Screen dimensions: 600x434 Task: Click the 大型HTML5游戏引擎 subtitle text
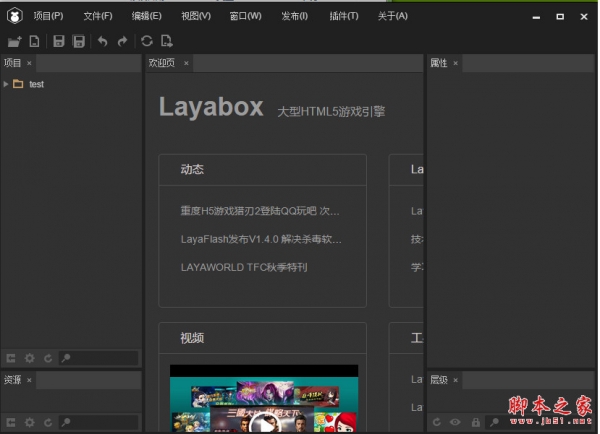tap(331, 111)
